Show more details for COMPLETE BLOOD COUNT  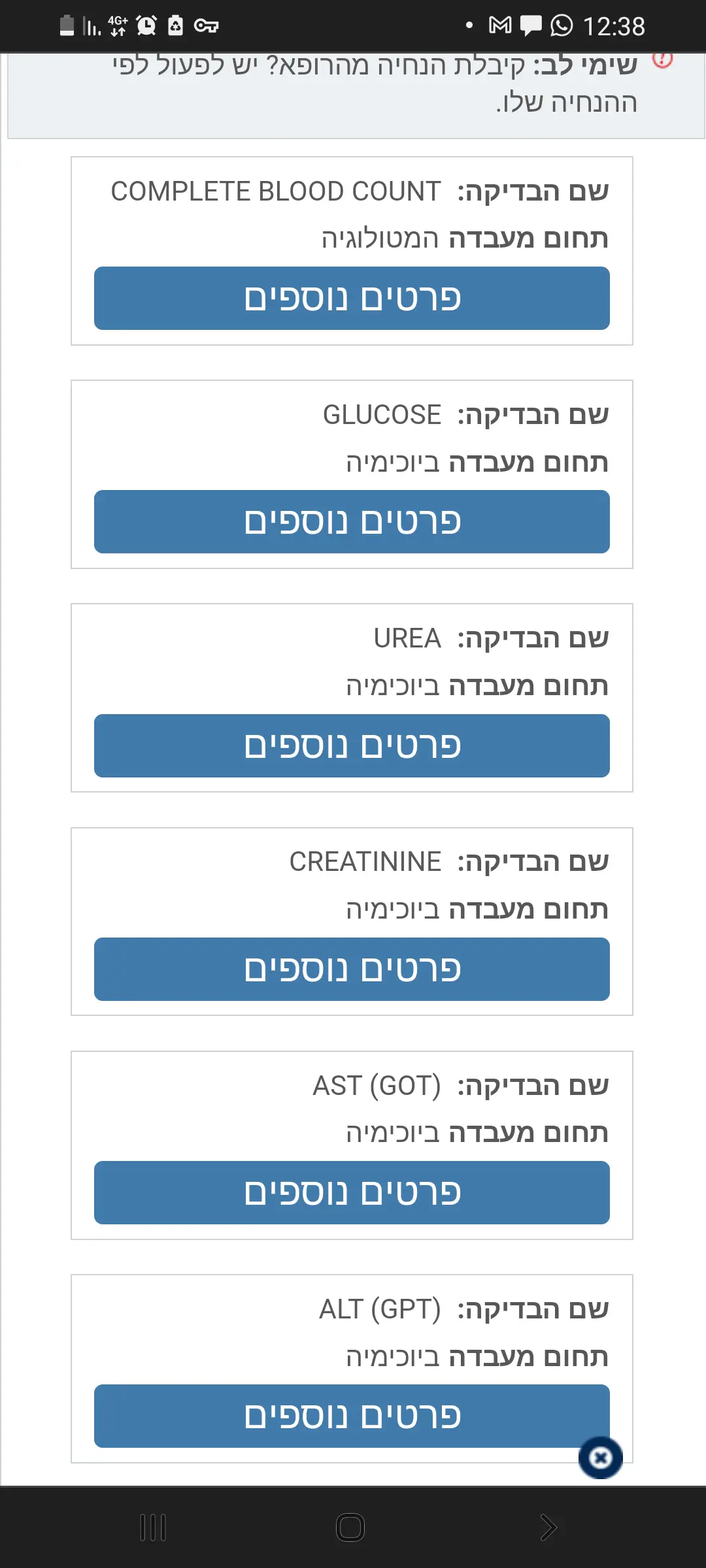[352, 298]
